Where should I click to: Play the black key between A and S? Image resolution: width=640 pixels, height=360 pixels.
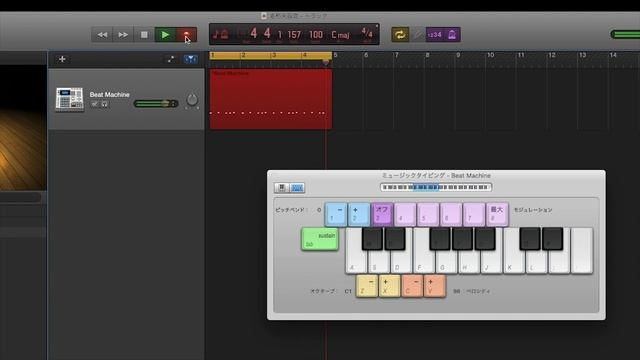point(372,238)
